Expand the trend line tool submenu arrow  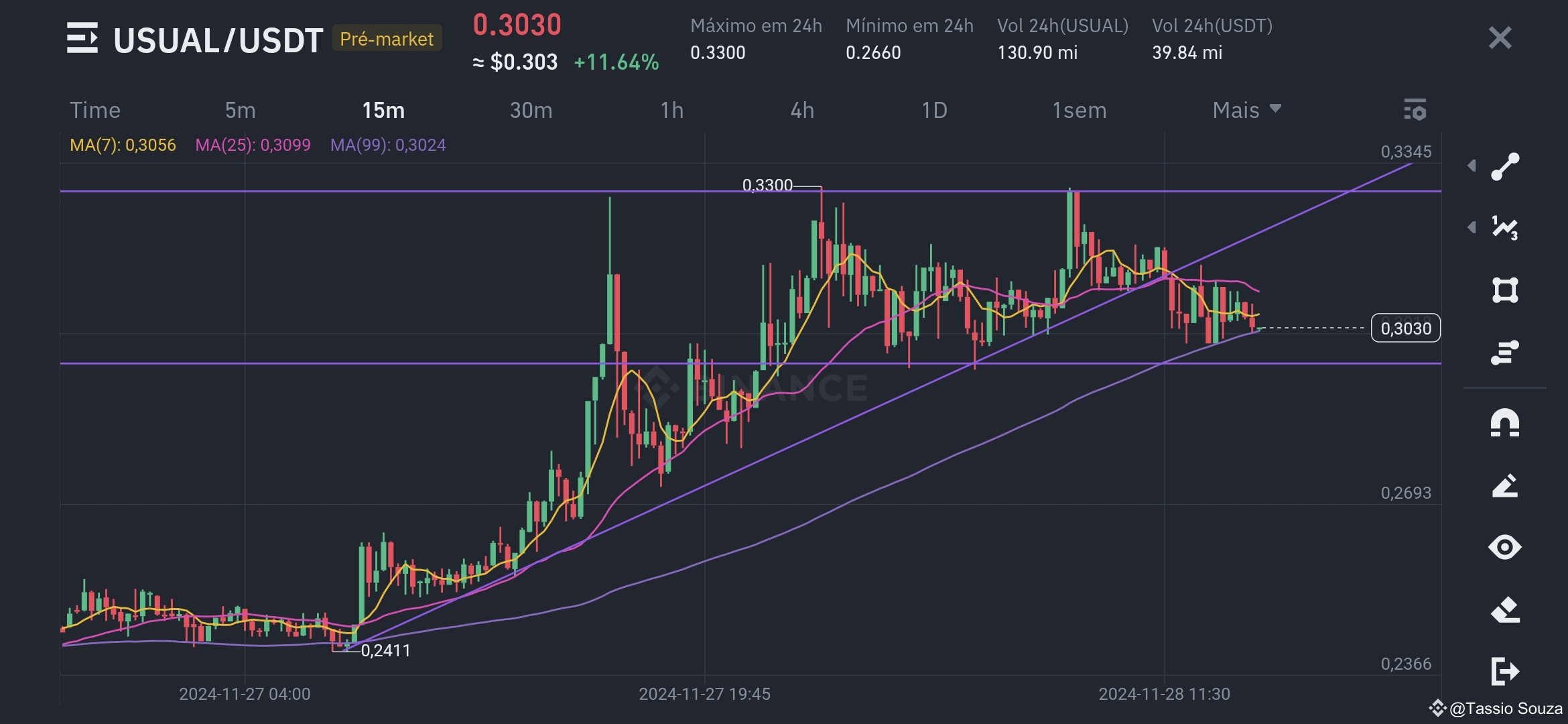click(1472, 166)
